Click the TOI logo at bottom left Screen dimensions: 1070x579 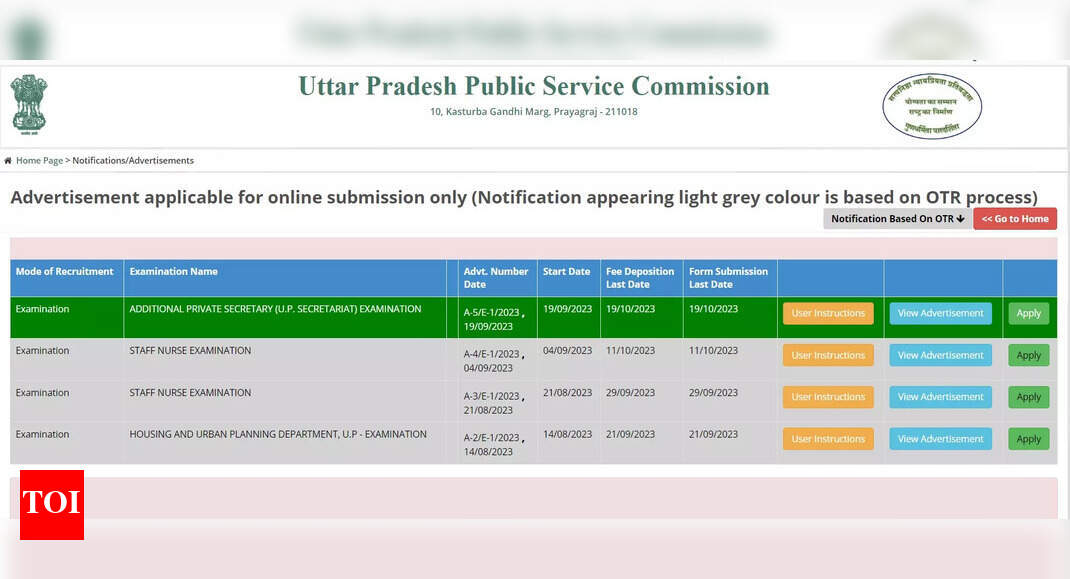pos(51,505)
